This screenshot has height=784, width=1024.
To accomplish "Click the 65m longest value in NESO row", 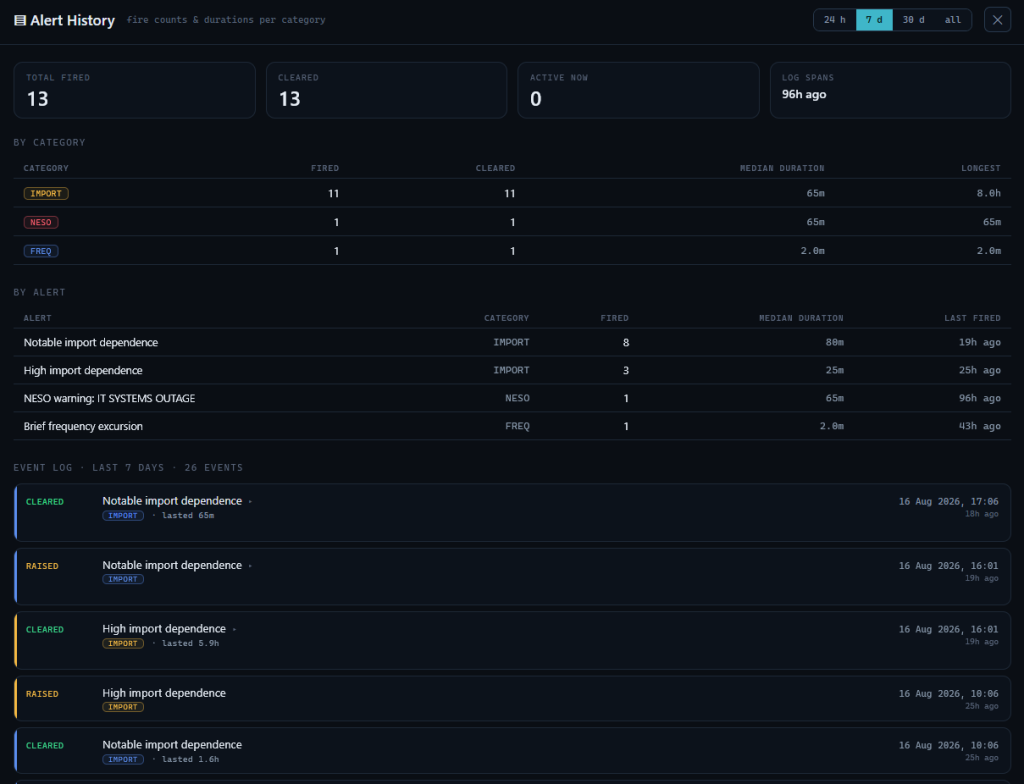I will [991, 222].
